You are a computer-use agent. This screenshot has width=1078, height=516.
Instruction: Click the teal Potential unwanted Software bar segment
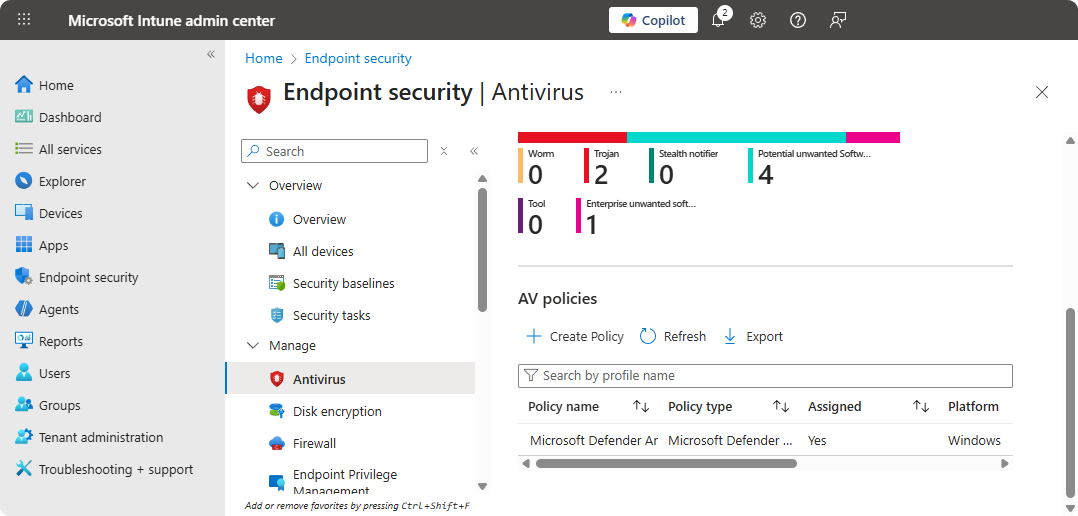pyautogui.click(x=736, y=137)
